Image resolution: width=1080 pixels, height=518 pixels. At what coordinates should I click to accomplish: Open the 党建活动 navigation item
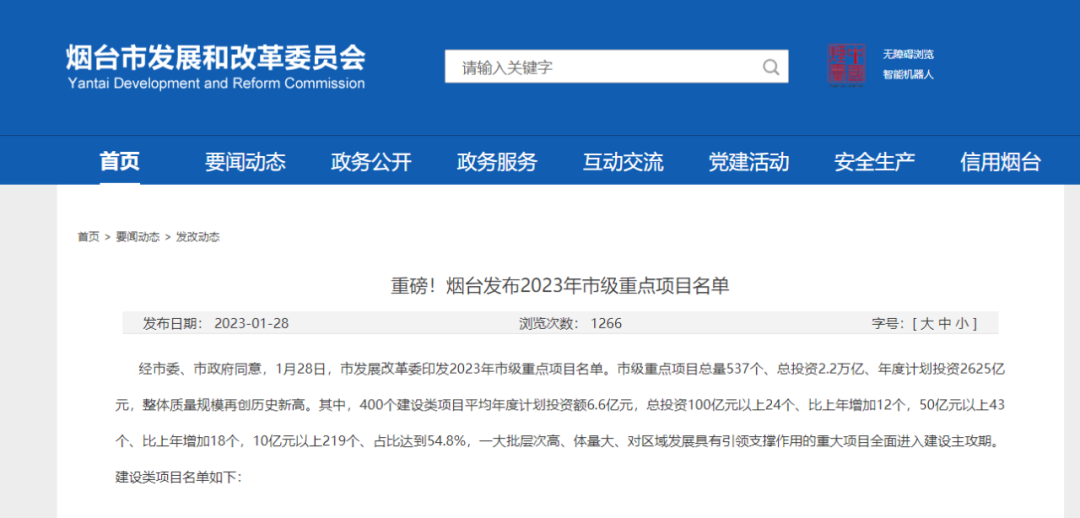coord(749,161)
